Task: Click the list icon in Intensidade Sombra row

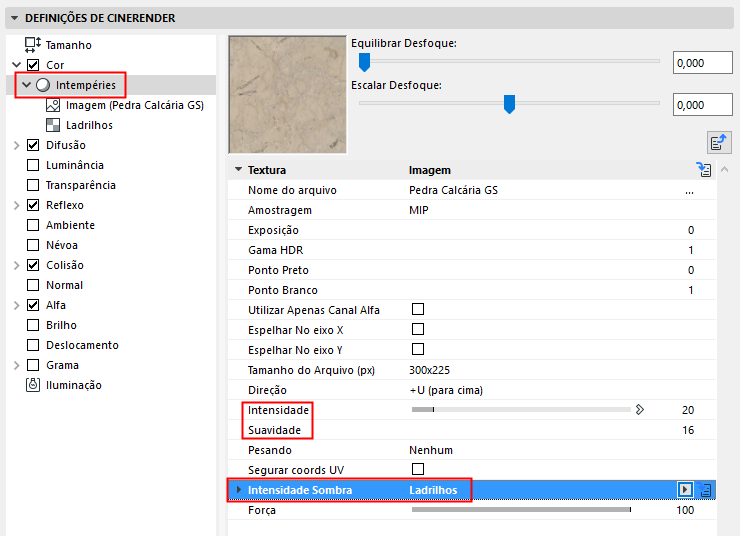Action: tap(706, 490)
